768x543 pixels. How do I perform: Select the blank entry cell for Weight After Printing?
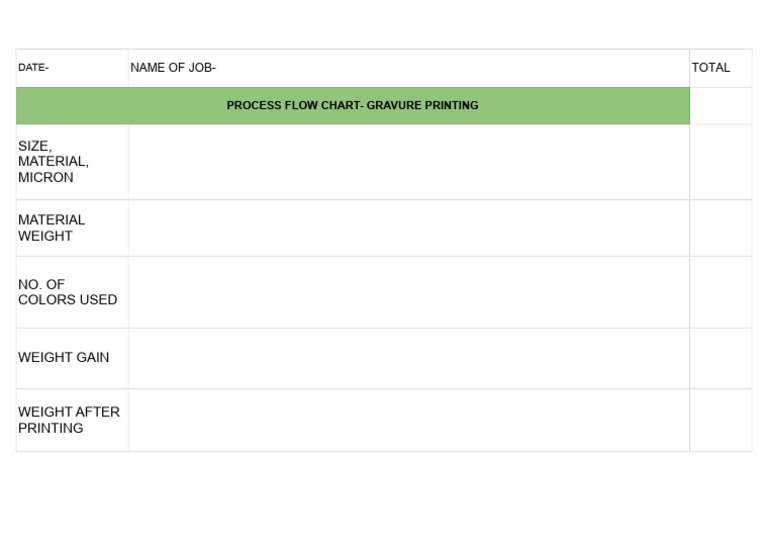408,420
